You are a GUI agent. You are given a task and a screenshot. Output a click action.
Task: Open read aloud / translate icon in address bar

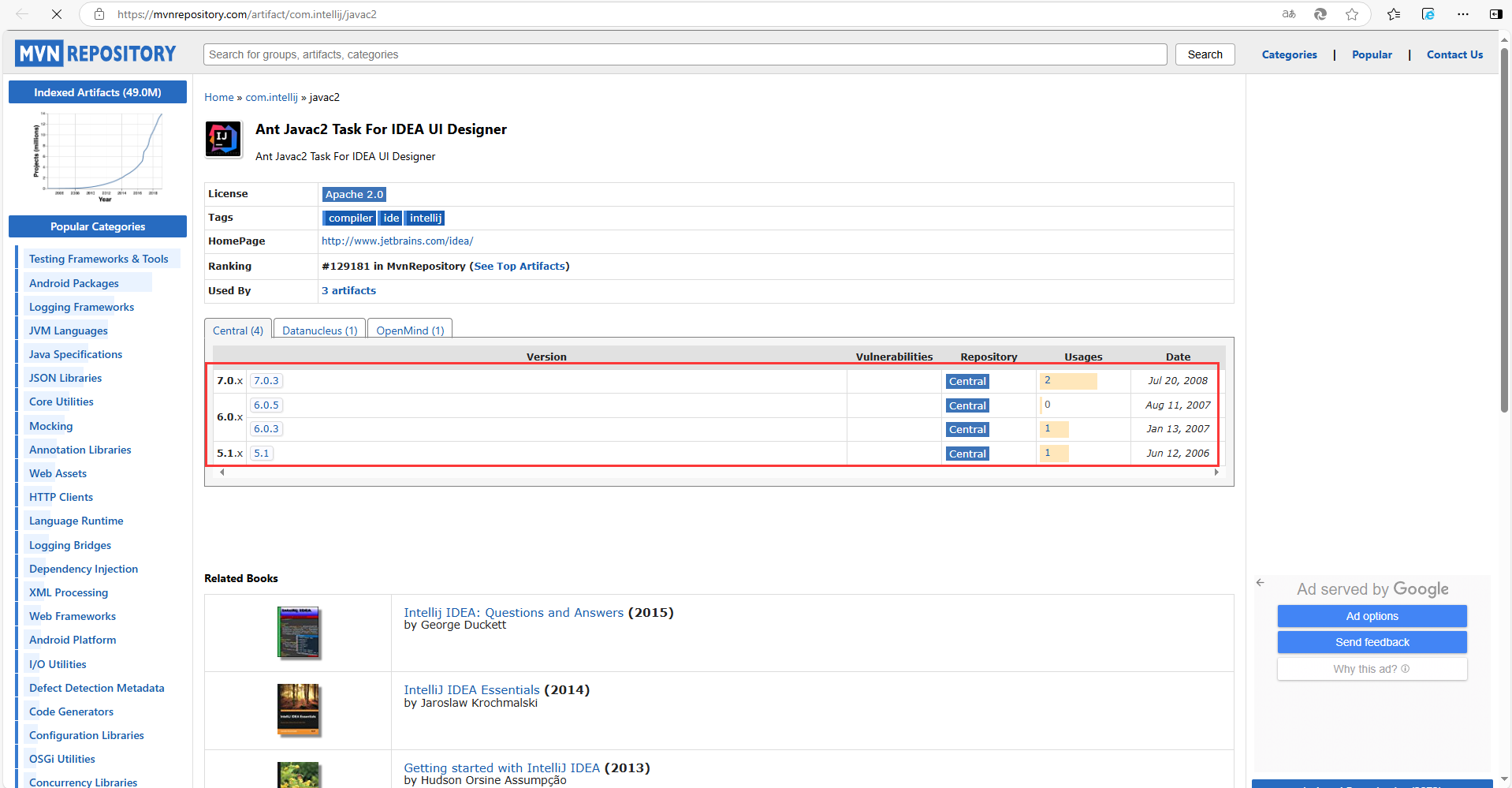point(1289,14)
